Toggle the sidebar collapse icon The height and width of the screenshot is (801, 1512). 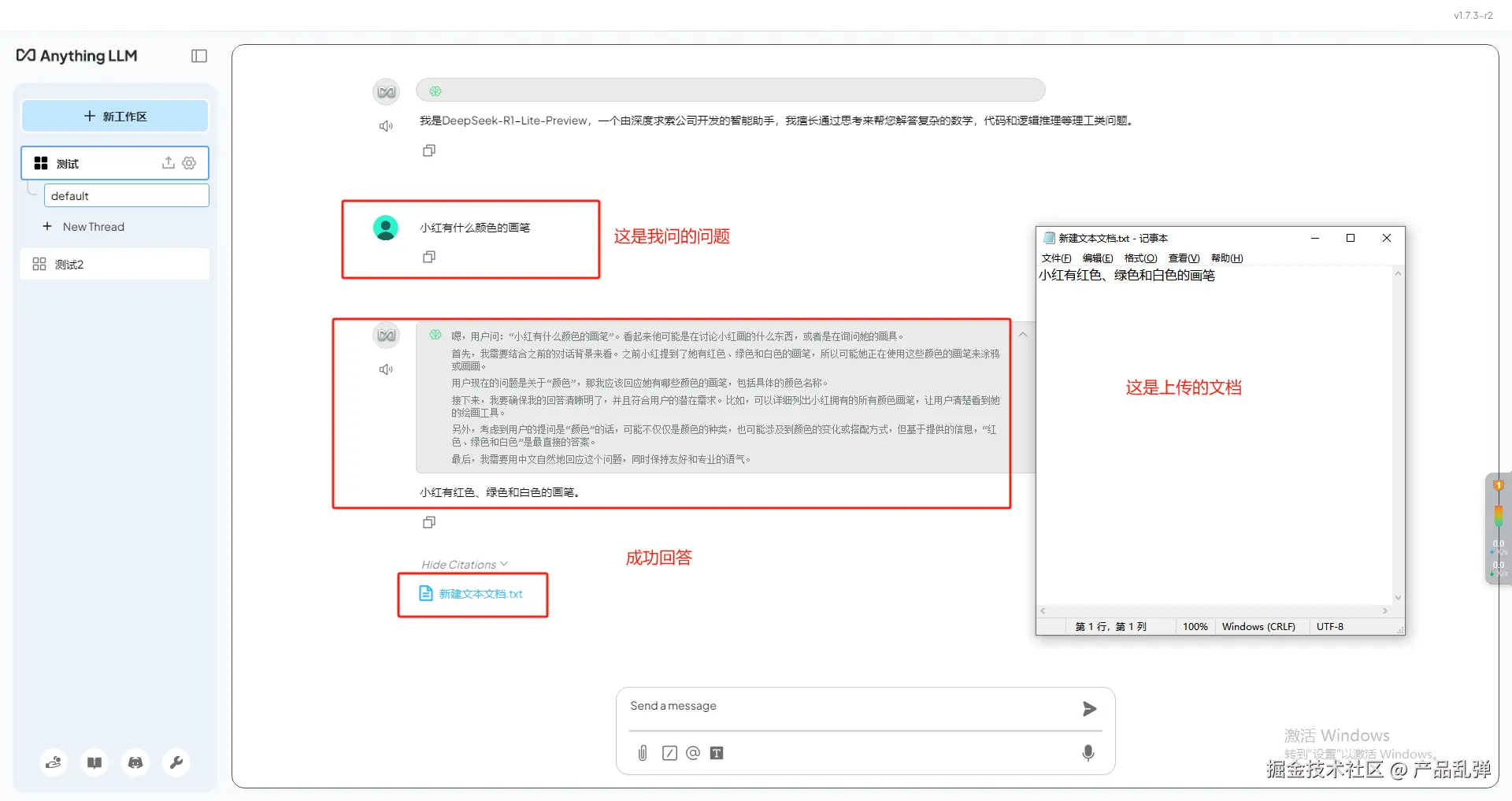pyautogui.click(x=199, y=56)
